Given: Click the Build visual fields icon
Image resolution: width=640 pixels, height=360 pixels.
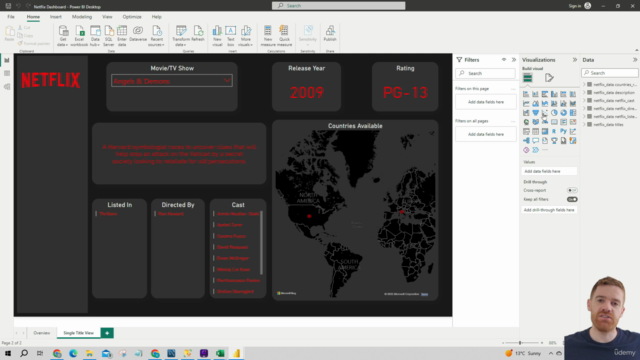Looking at the screenshot, I should coord(528,78).
